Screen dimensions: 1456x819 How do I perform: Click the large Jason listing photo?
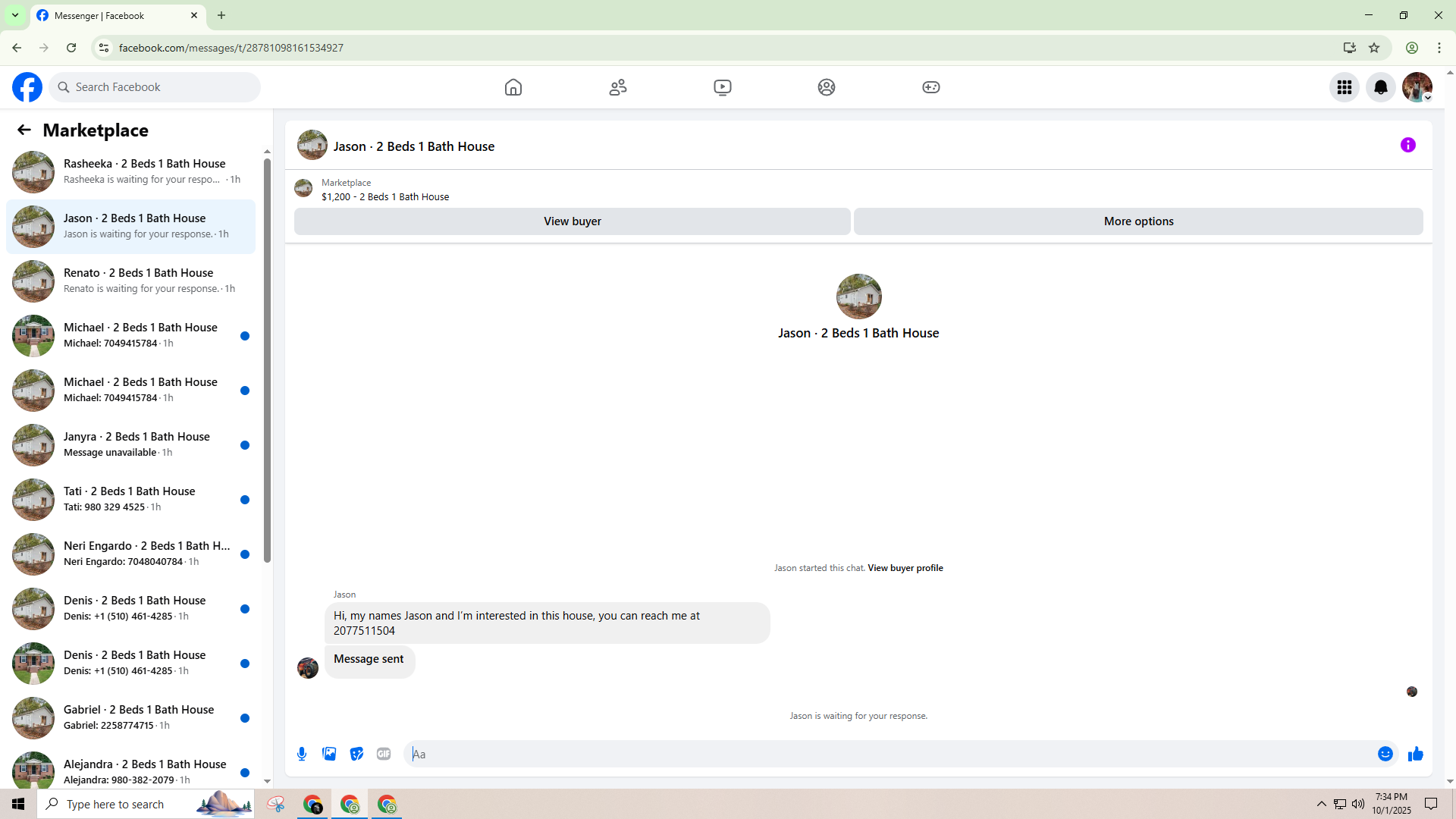coord(858,297)
